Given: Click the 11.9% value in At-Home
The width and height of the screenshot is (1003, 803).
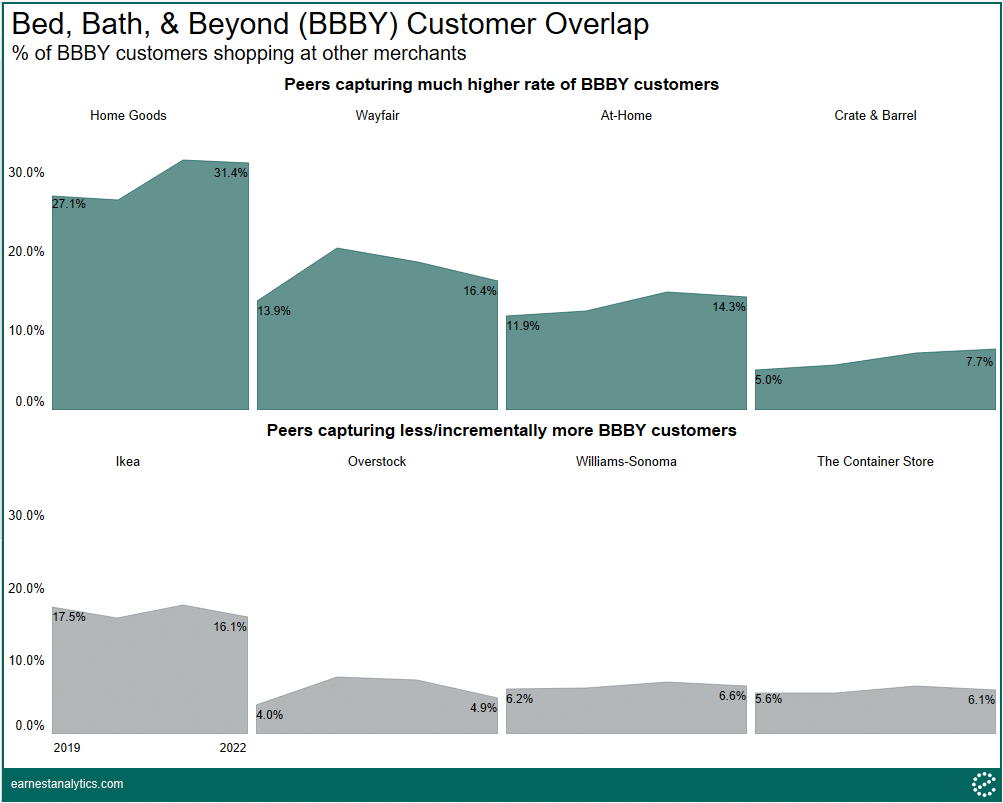Looking at the screenshot, I should [523, 326].
